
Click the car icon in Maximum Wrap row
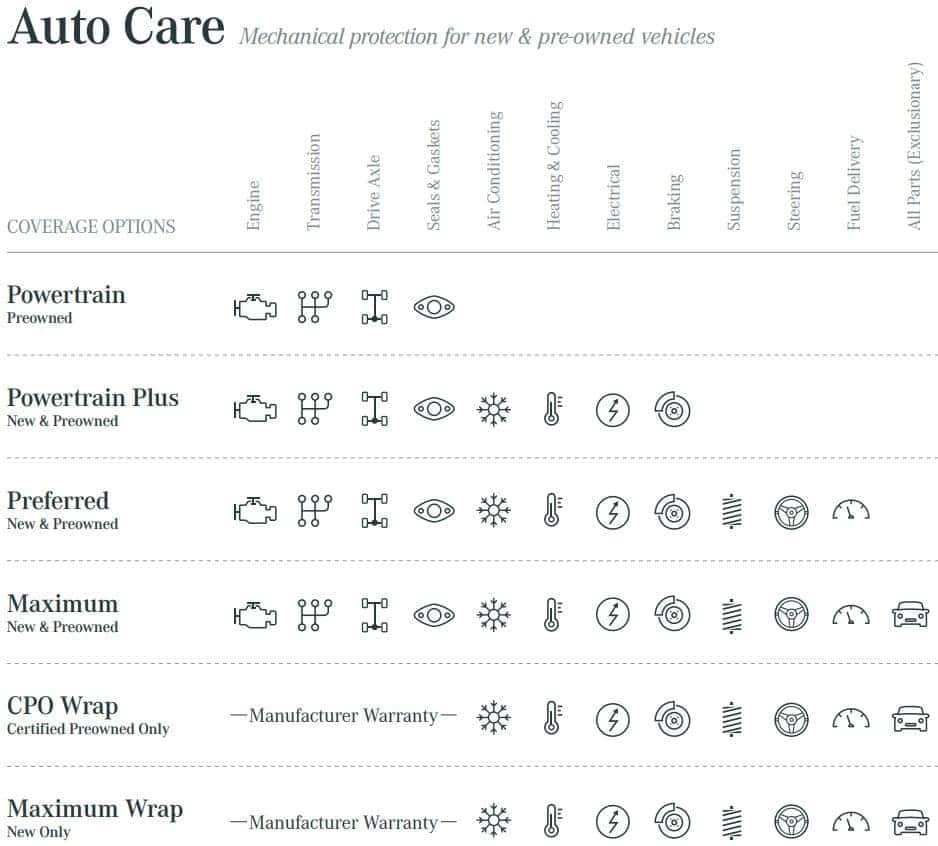point(910,822)
